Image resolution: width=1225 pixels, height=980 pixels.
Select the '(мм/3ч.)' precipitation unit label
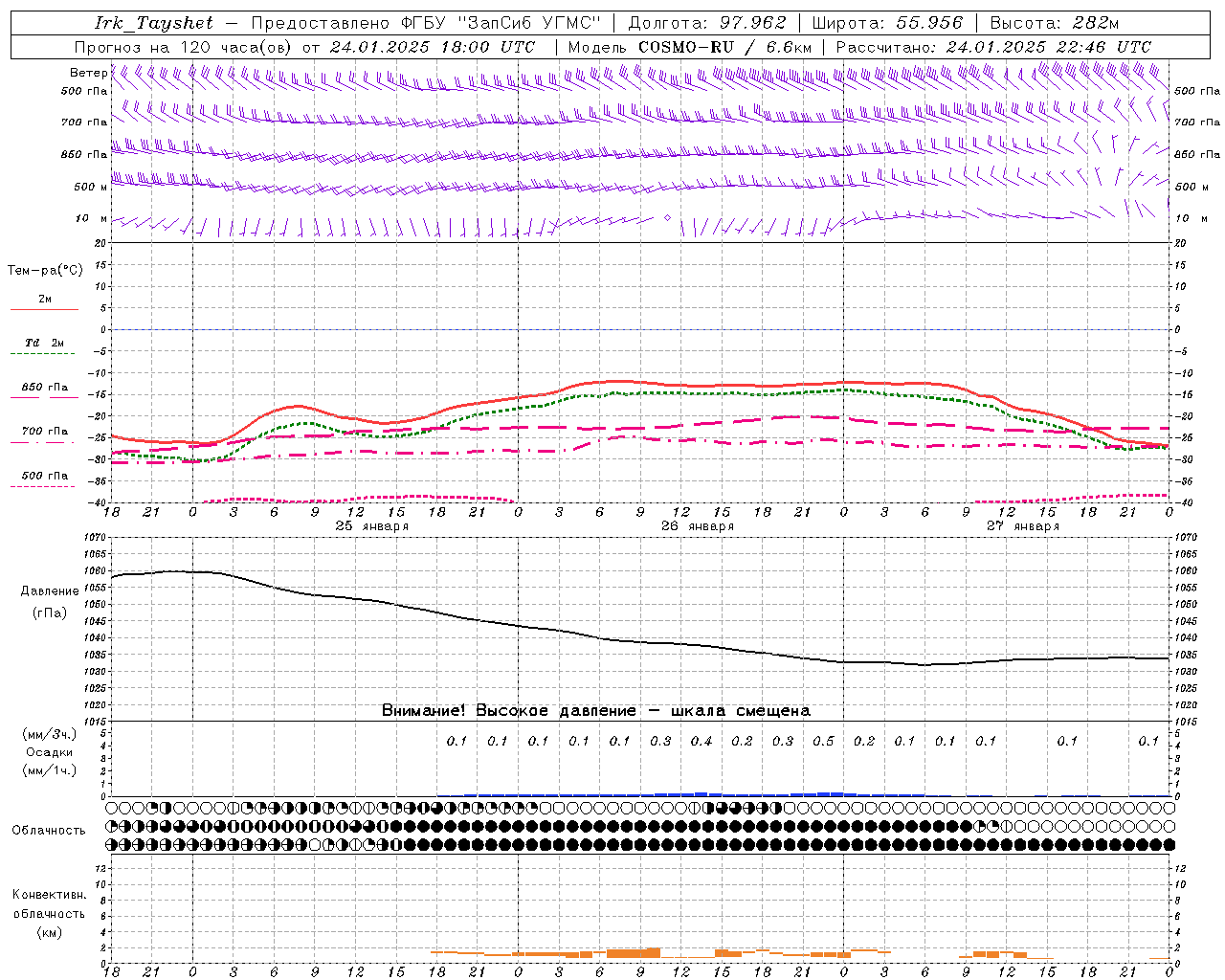(50, 734)
